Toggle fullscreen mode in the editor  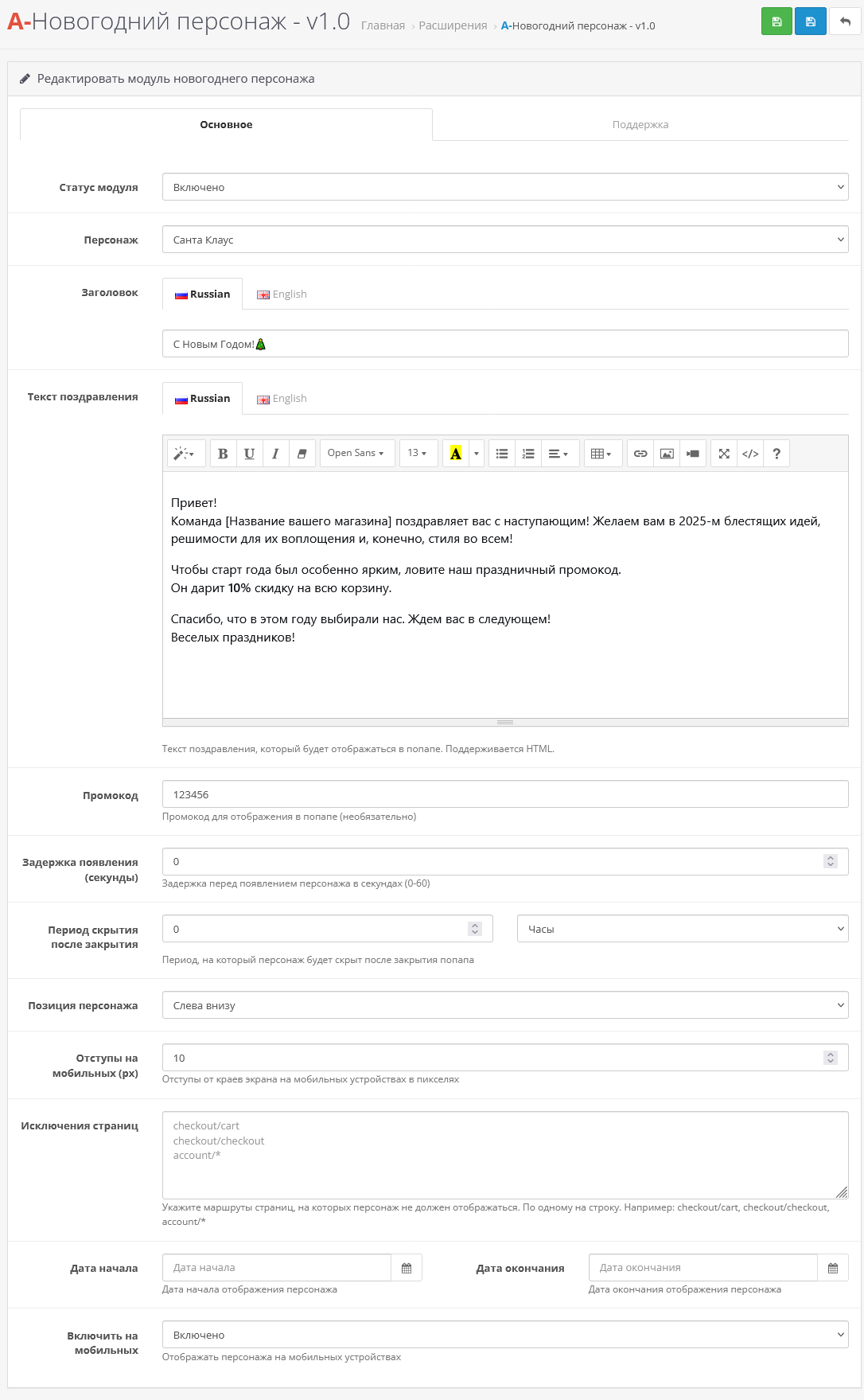click(723, 454)
